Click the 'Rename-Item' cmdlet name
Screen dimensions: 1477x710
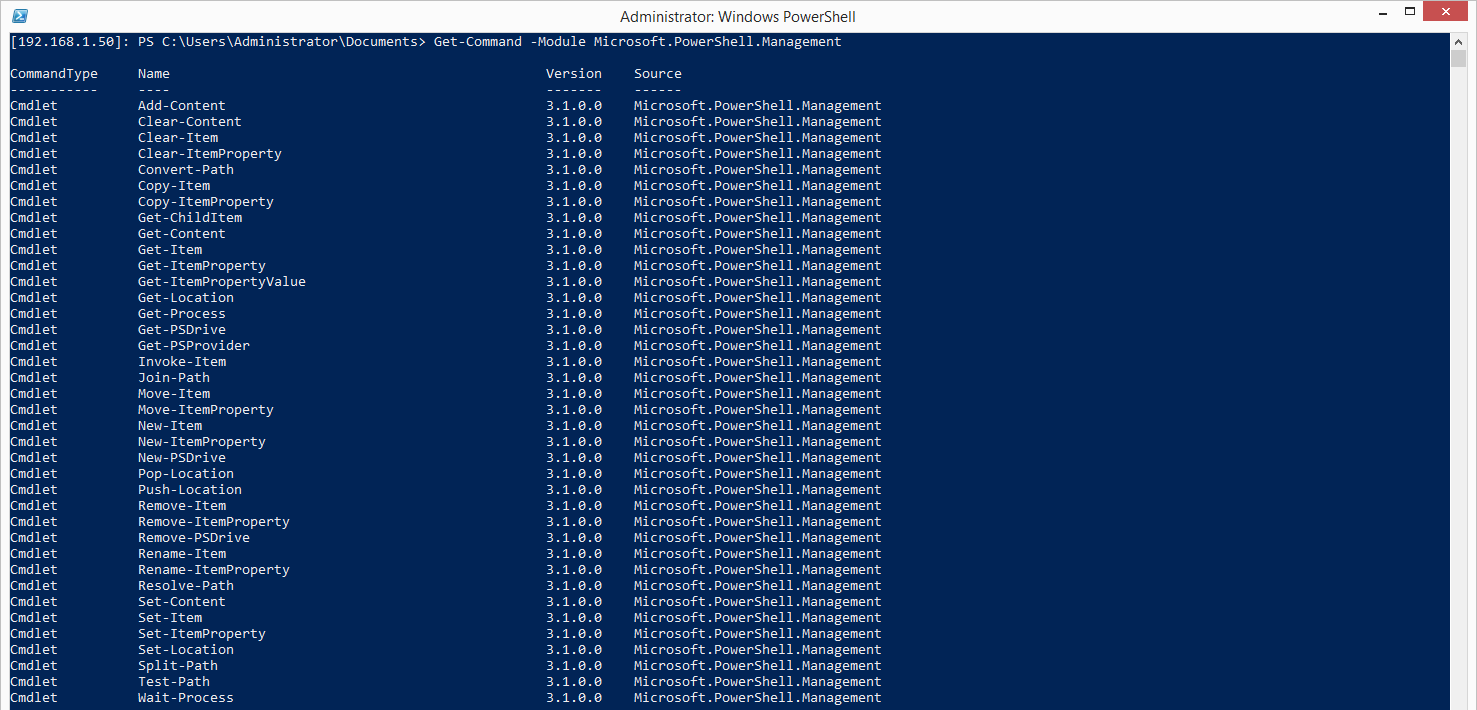(182, 554)
